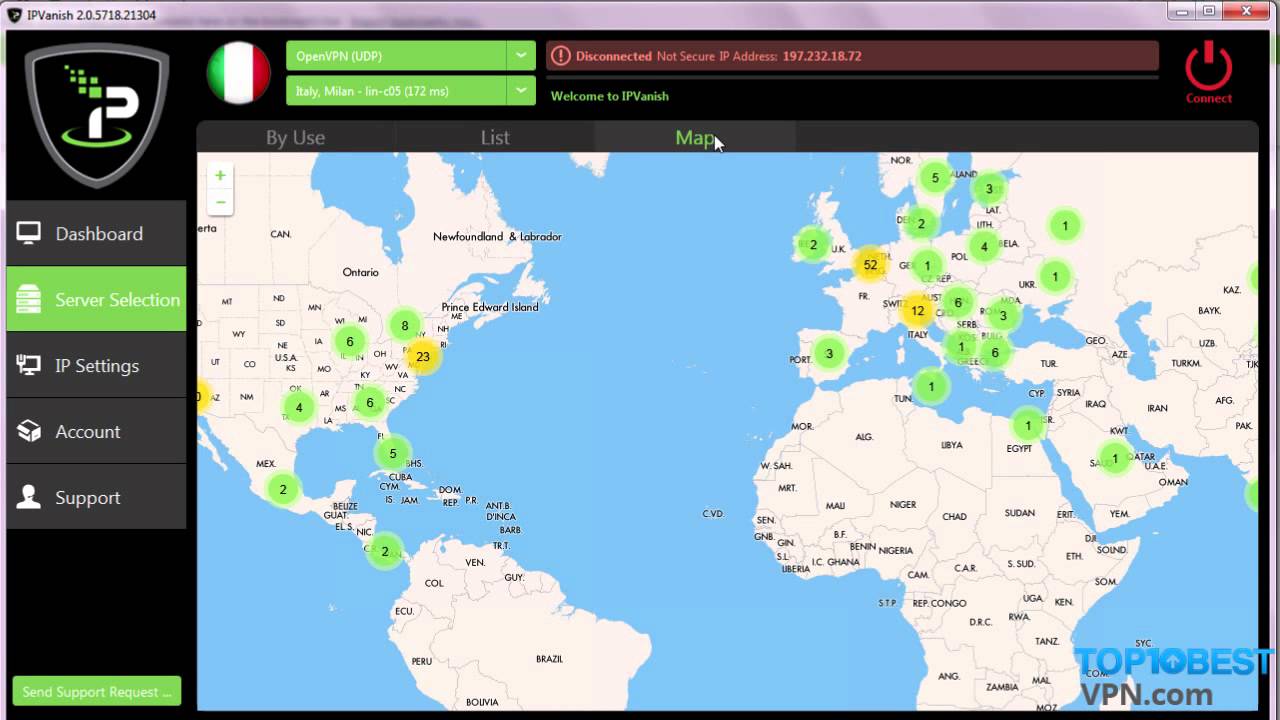Screen dimensions: 1280x720
Task: Select the 1-server marker over Russia
Action: [x=1065, y=226]
